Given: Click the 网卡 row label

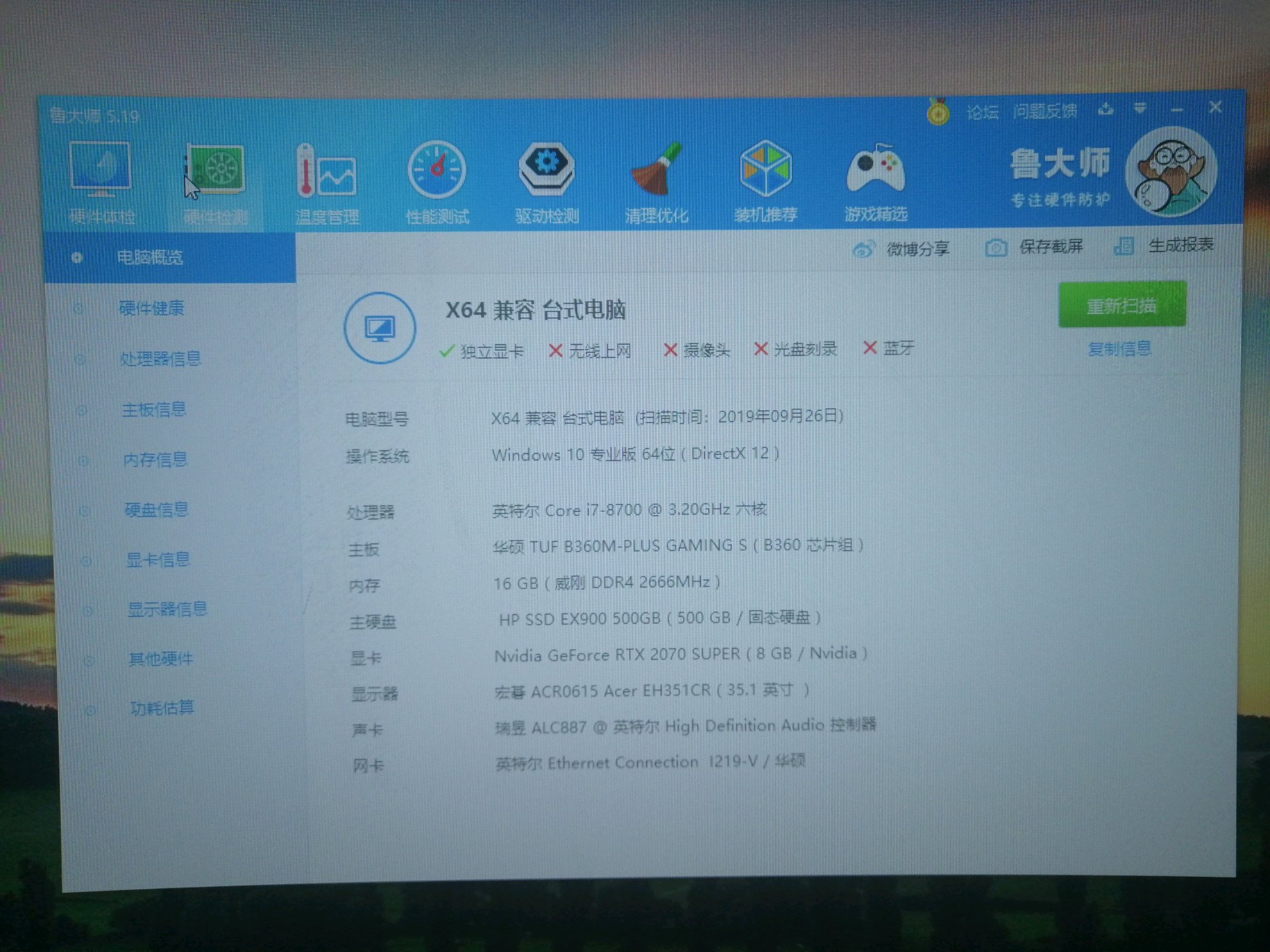Looking at the screenshot, I should [x=368, y=766].
